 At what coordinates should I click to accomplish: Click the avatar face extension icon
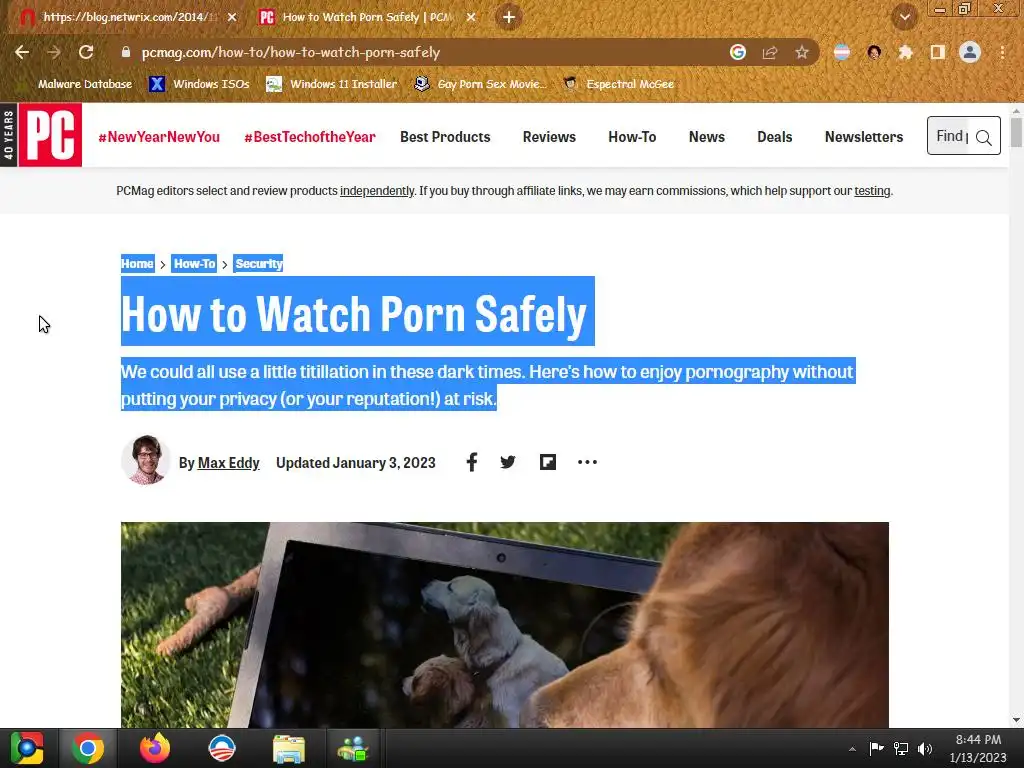click(874, 52)
